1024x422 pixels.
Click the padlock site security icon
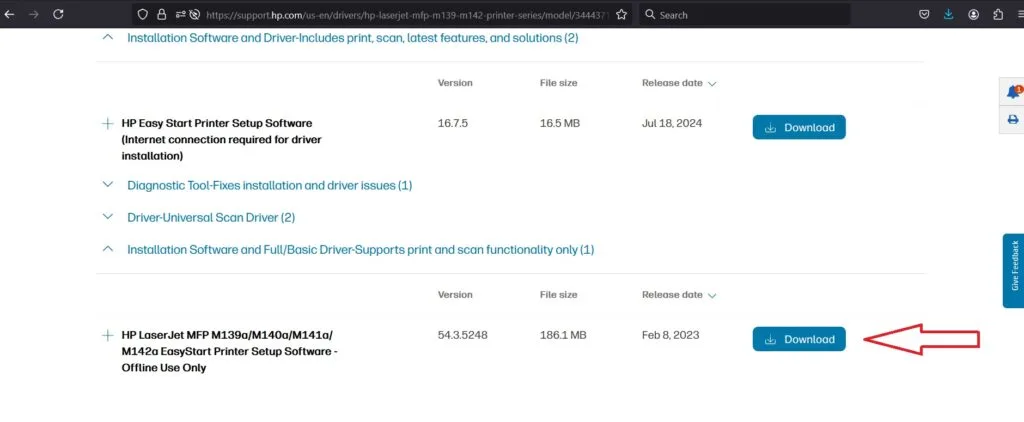pyautogui.click(x=163, y=15)
